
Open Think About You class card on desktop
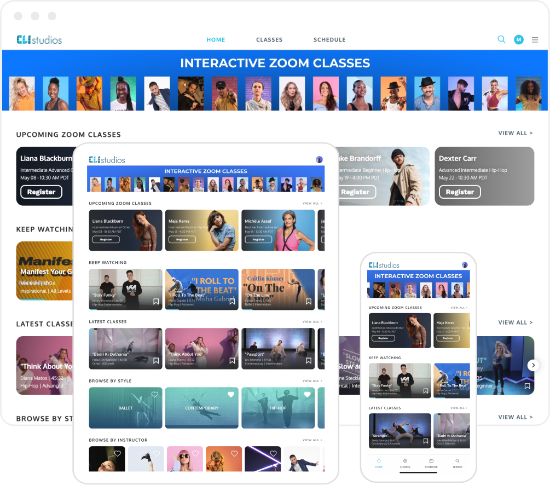pyautogui.click(x=45, y=365)
